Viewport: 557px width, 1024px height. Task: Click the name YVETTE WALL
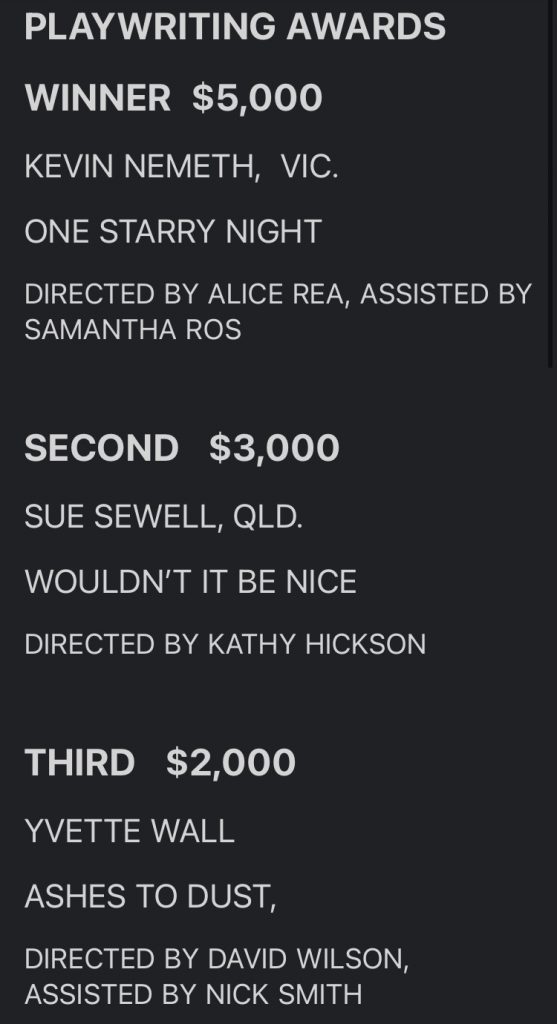pos(129,831)
